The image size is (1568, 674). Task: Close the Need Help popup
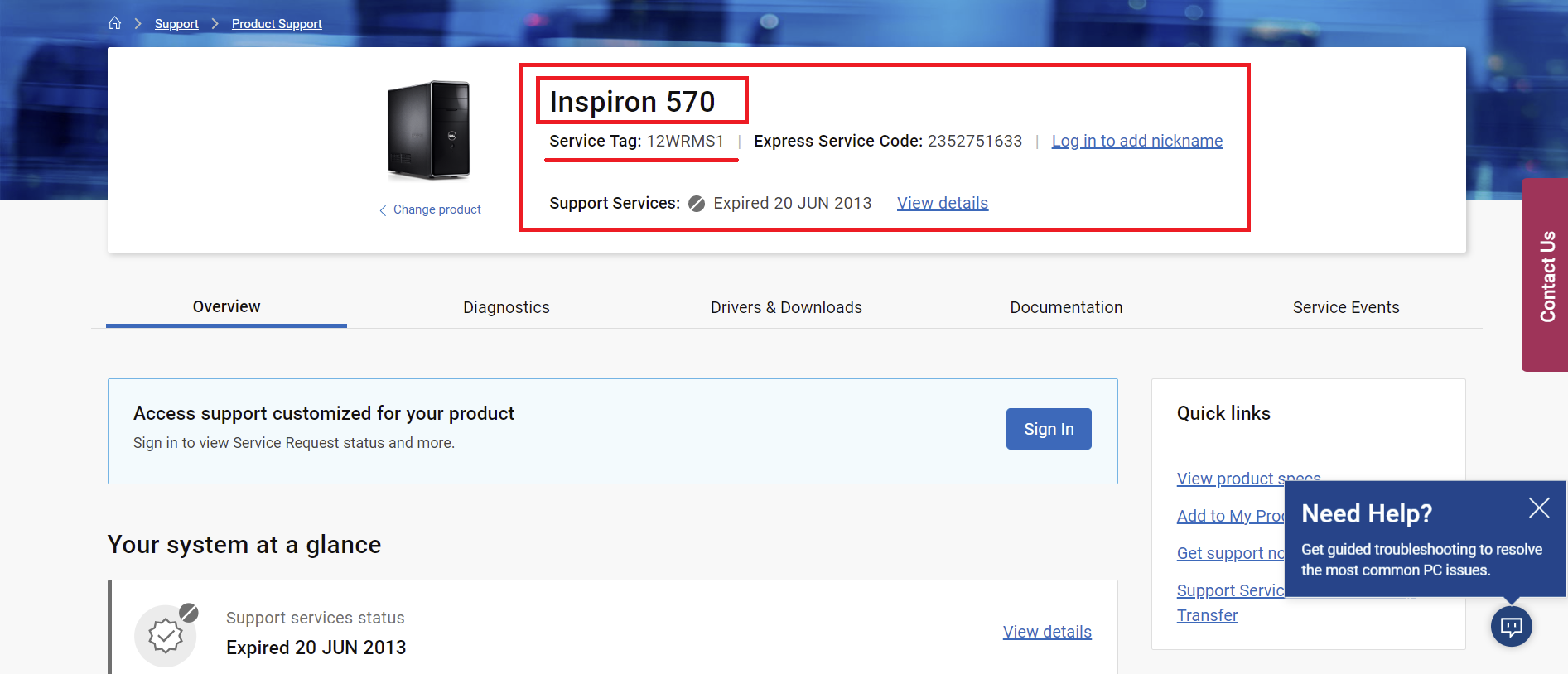pos(1539,508)
